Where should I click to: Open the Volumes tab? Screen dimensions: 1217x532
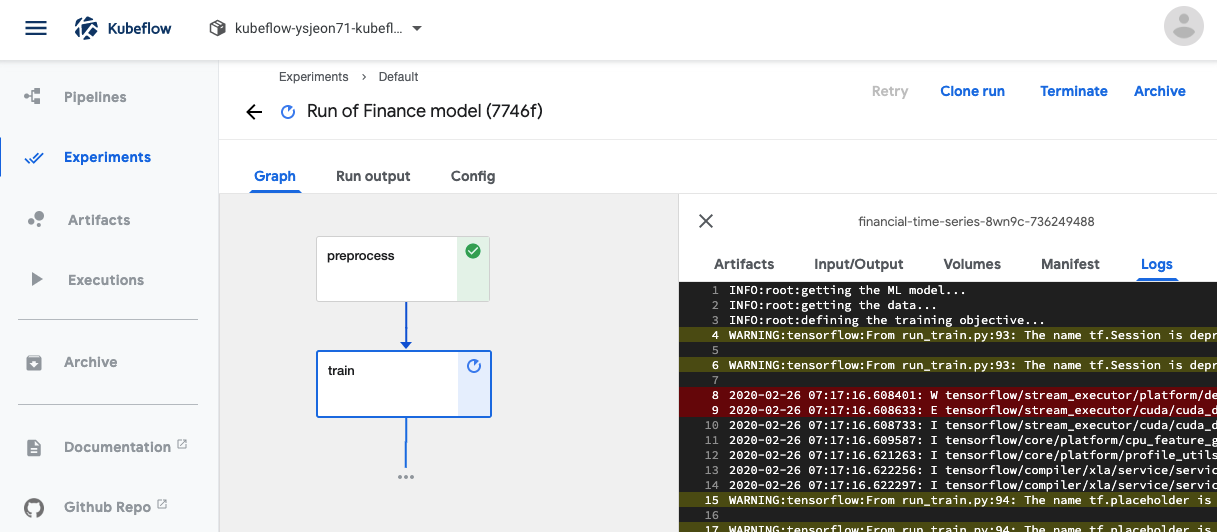[x=972, y=264]
